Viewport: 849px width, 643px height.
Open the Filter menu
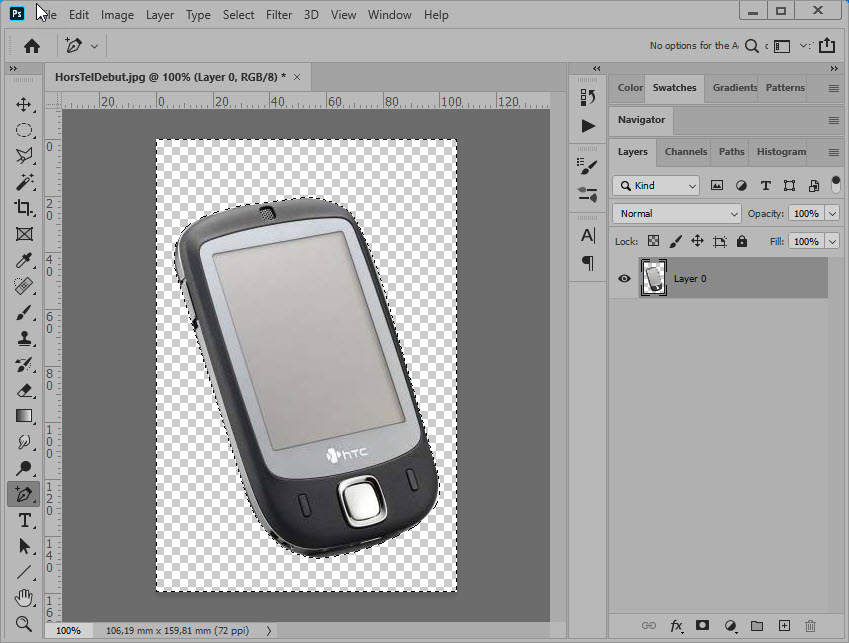click(279, 15)
